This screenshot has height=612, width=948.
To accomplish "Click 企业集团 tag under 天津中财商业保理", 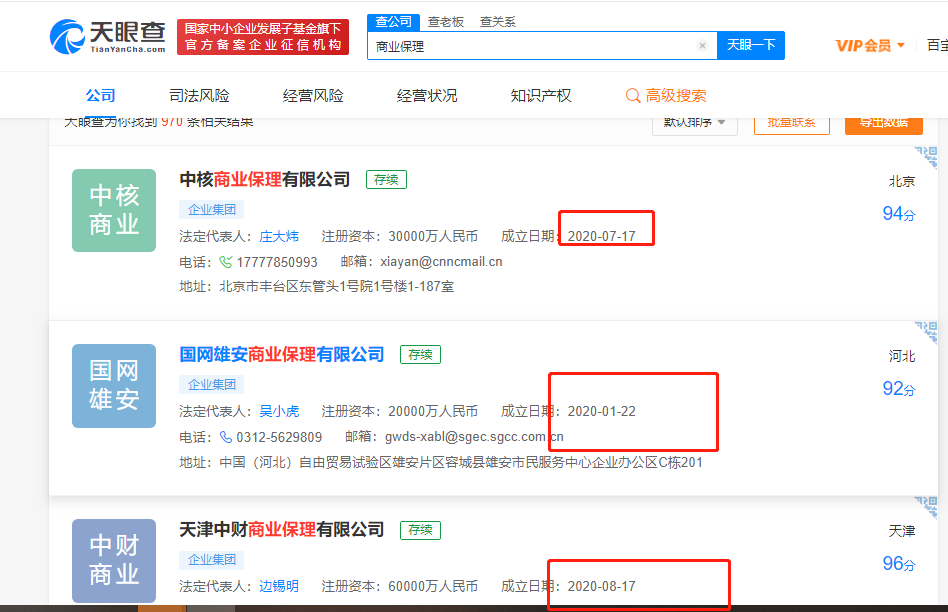I will point(212,560).
